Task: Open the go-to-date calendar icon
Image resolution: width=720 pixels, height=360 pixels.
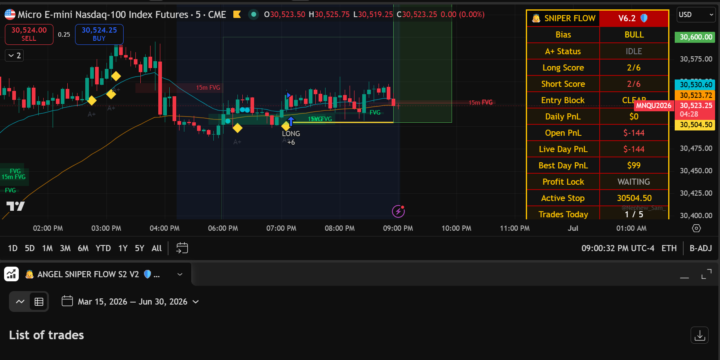Action: pos(182,248)
